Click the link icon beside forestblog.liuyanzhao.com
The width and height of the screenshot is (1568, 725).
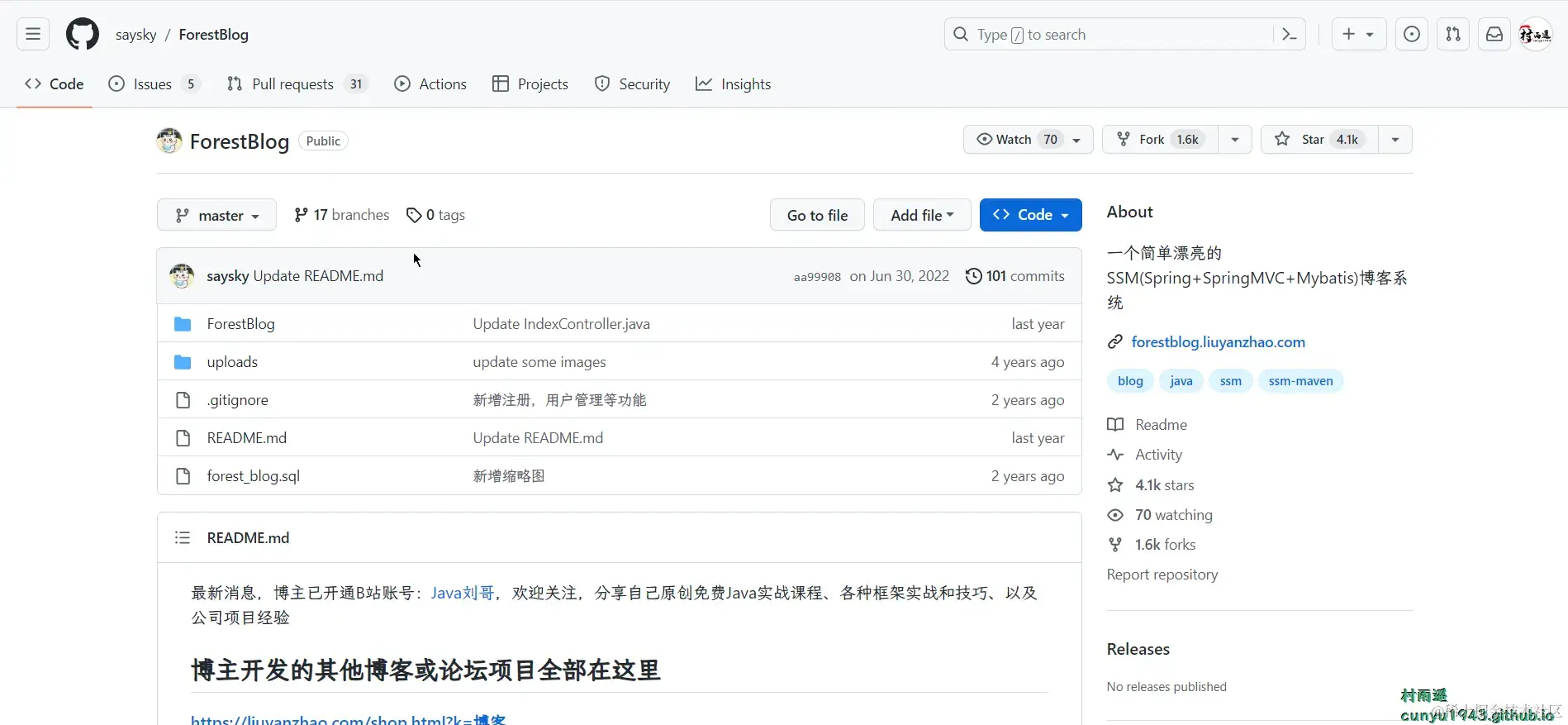tap(1115, 342)
